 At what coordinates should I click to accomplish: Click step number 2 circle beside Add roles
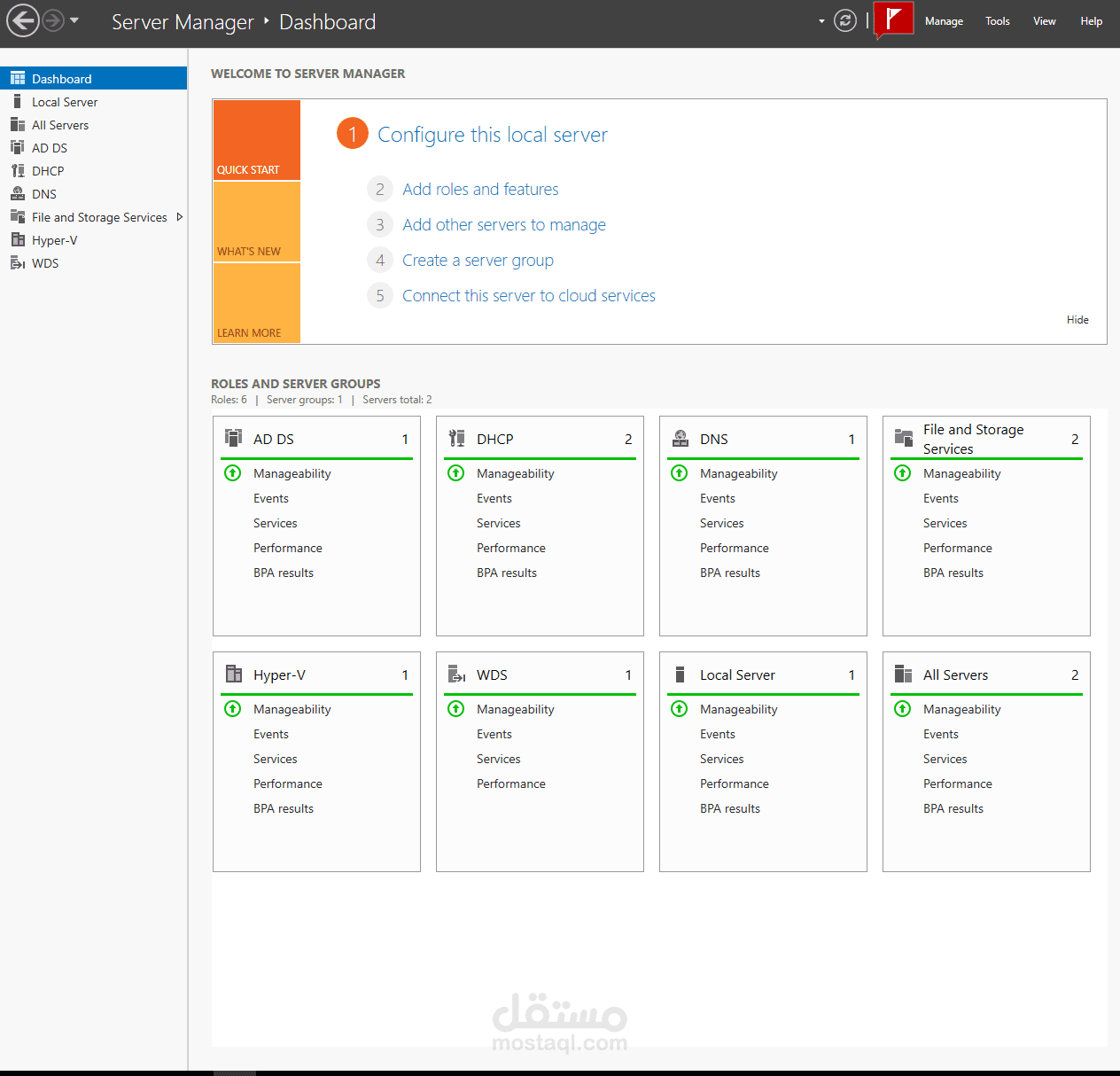[x=380, y=189]
